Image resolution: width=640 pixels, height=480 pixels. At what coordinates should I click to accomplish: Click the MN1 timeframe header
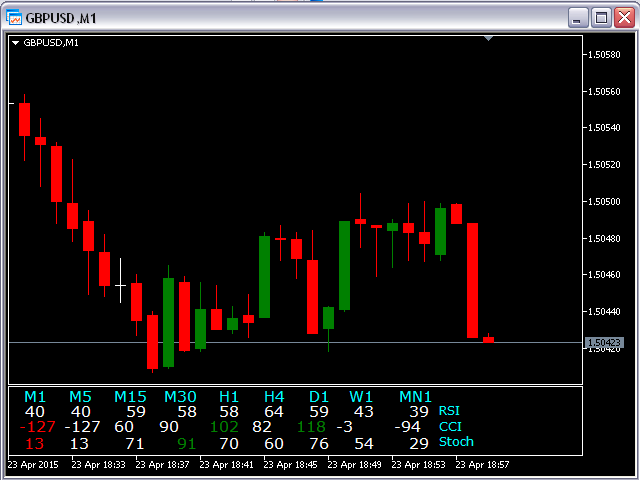tap(415, 397)
